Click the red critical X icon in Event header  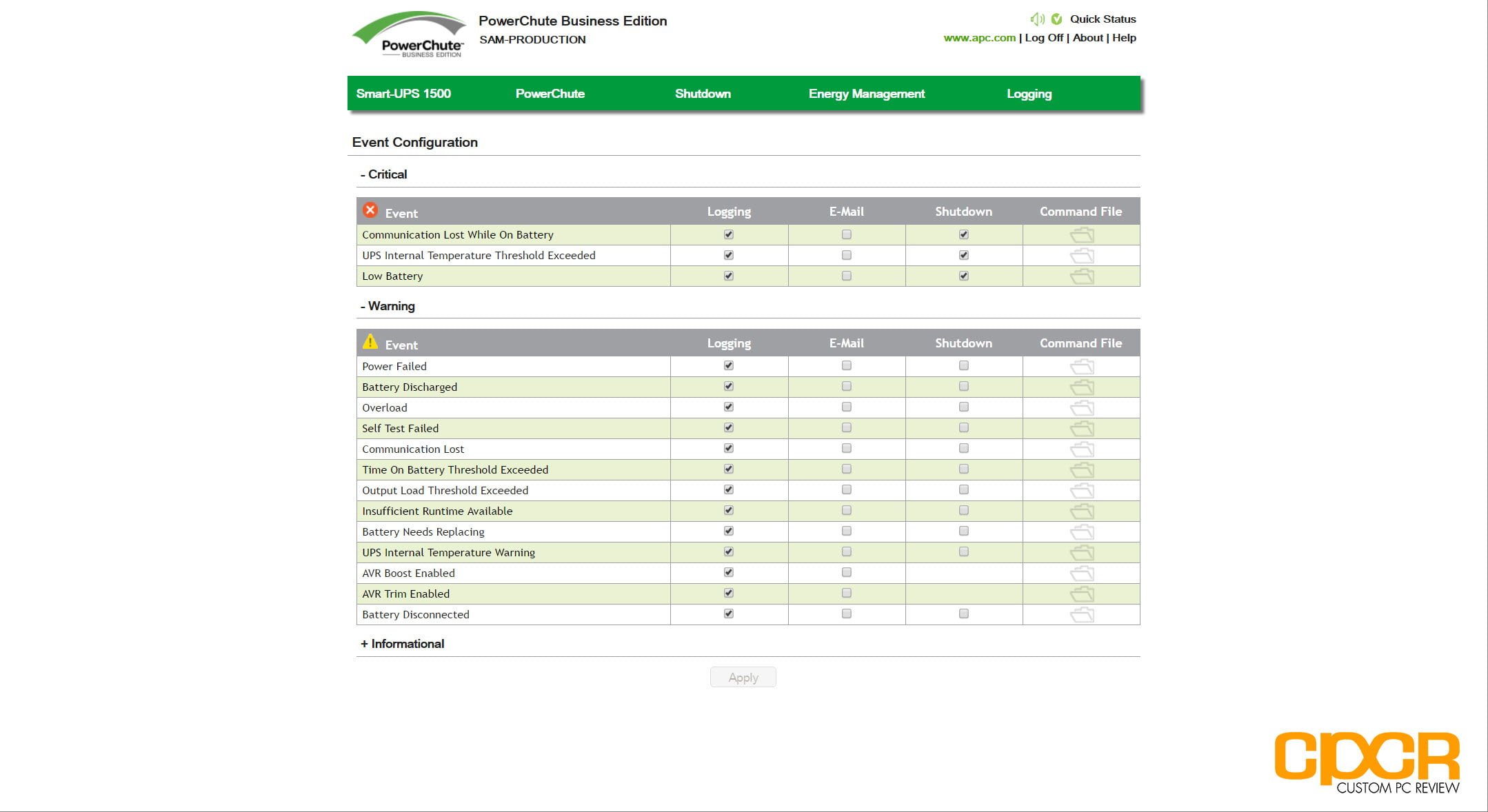point(370,210)
